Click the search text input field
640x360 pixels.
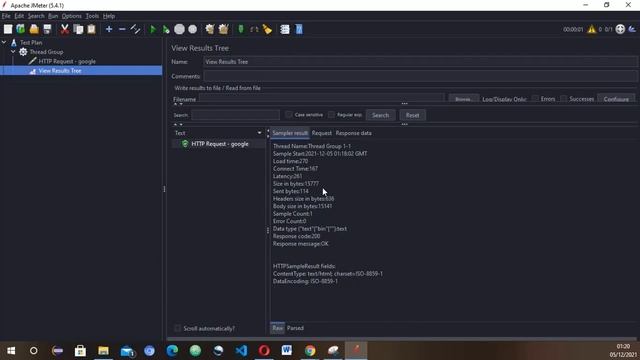pos(236,115)
